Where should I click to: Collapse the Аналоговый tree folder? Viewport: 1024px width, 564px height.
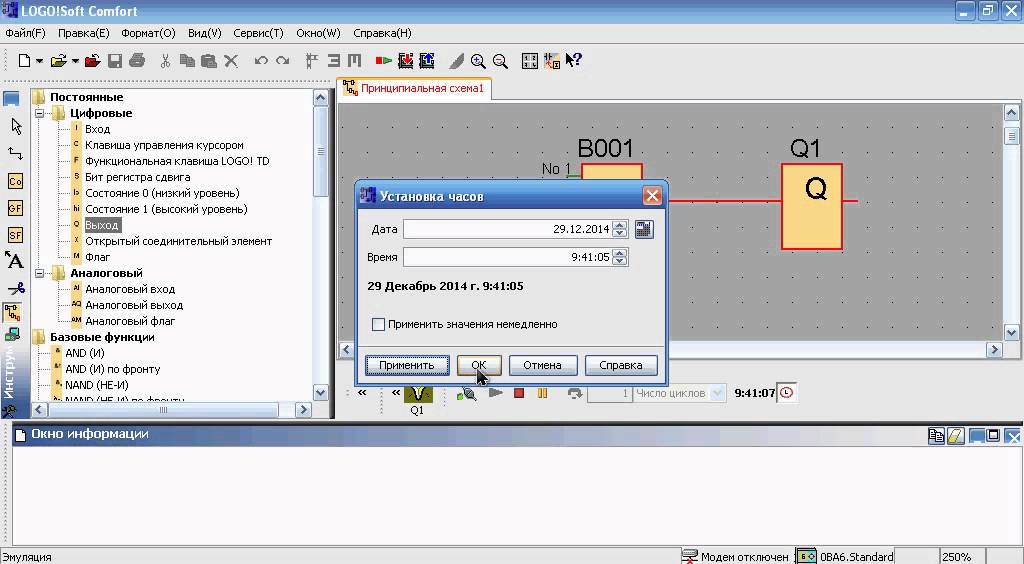coord(40,273)
